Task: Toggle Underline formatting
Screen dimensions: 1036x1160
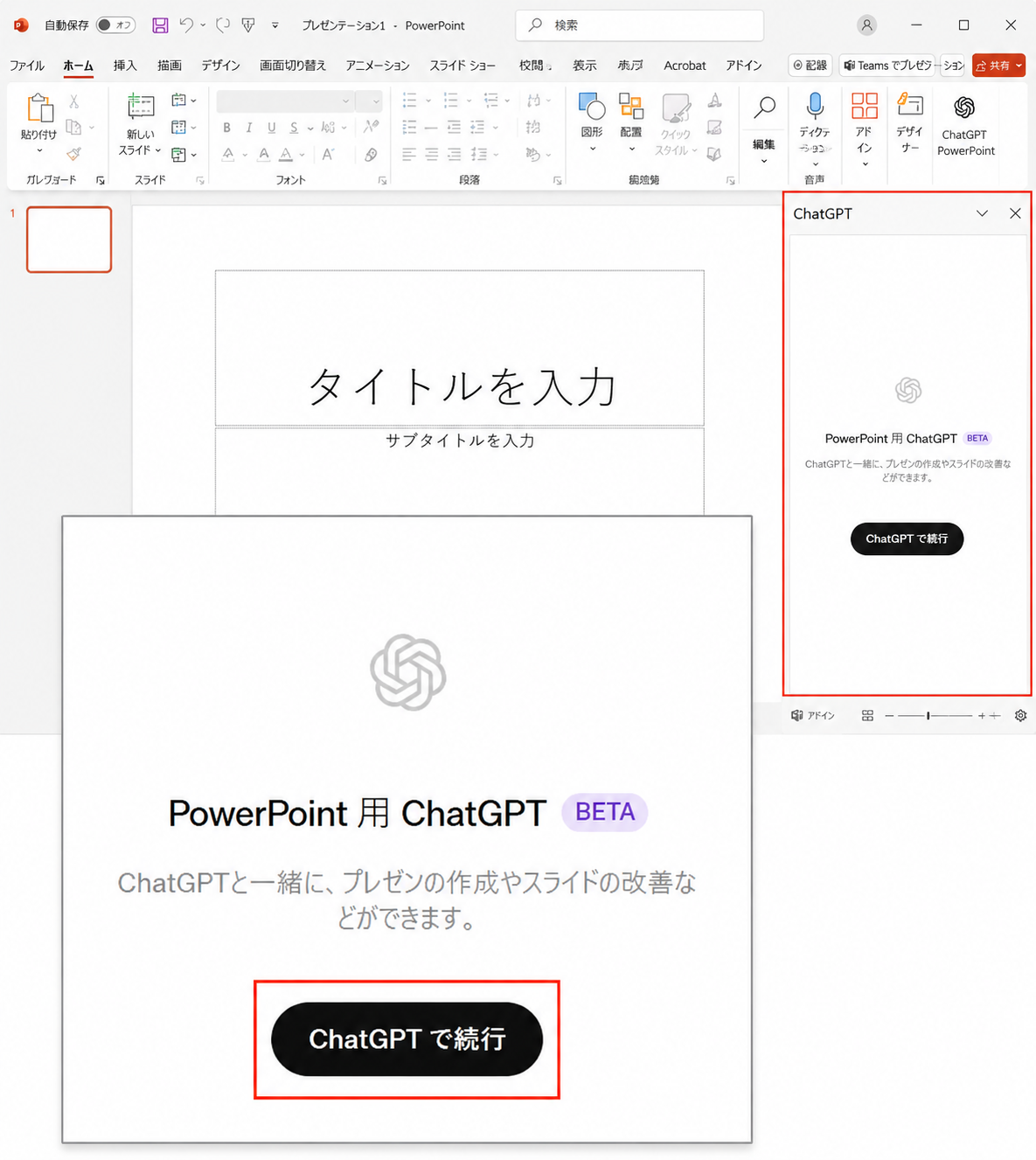Action: [x=272, y=128]
